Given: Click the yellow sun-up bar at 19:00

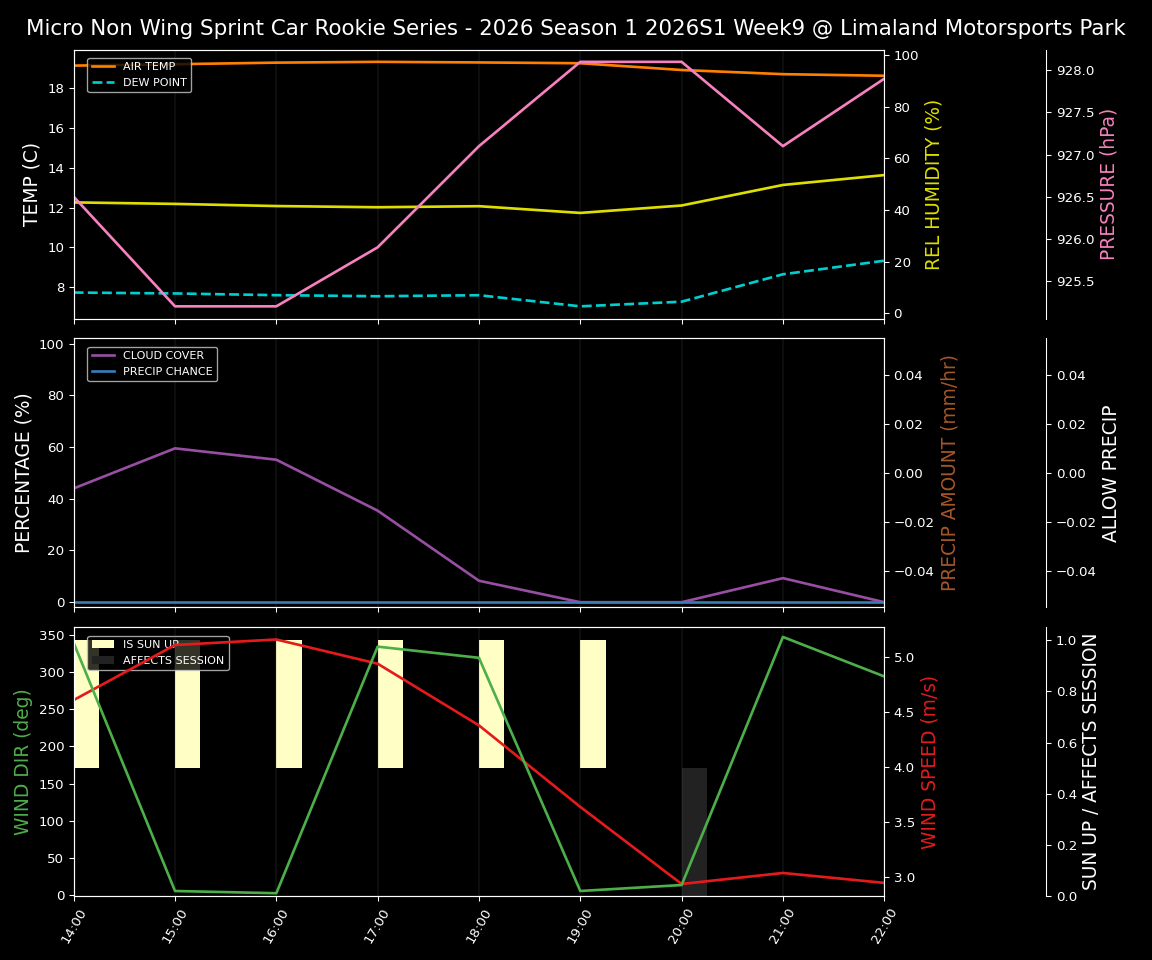Looking at the screenshot, I should click(593, 704).
